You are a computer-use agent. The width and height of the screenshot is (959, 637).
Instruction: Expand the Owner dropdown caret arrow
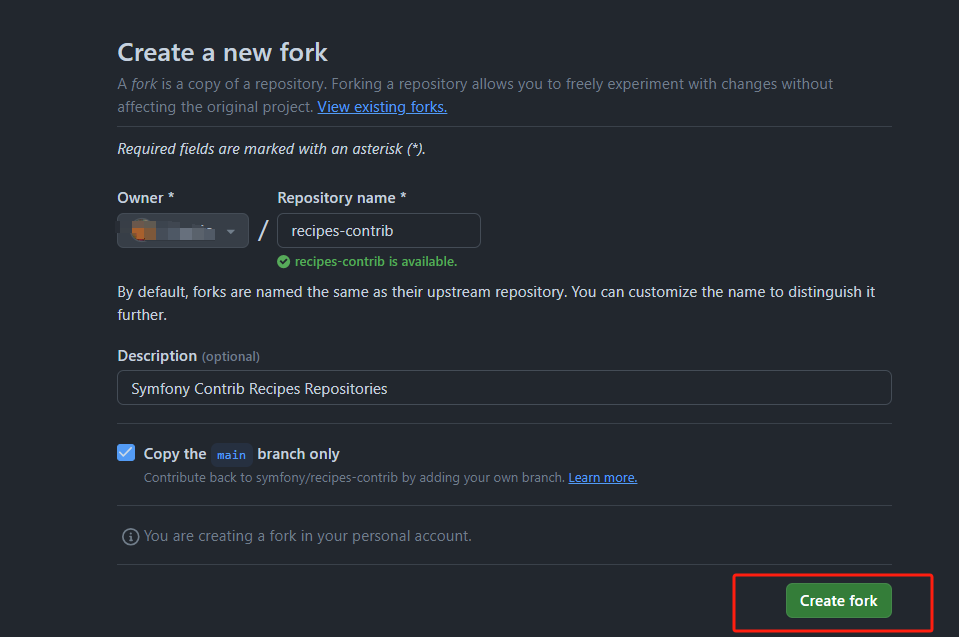231,232
